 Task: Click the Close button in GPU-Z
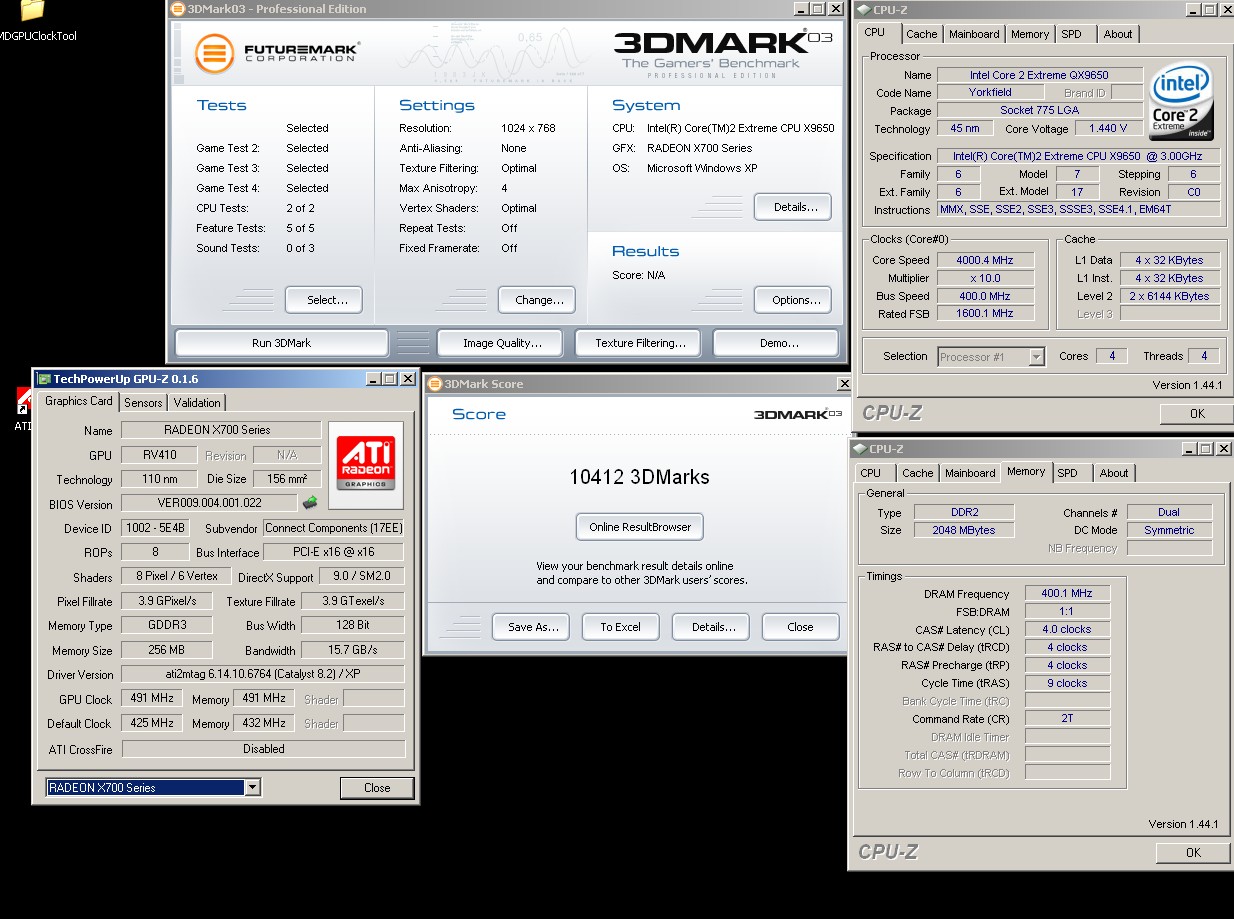click(377, 788)
